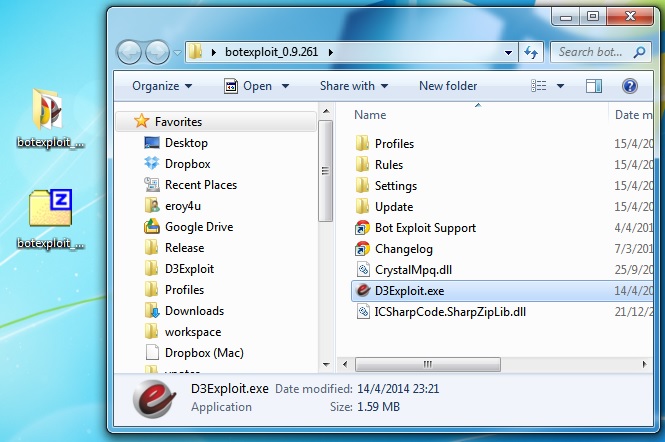Open the Share with menu
665x442 pixels.
(x=354, y=86)
